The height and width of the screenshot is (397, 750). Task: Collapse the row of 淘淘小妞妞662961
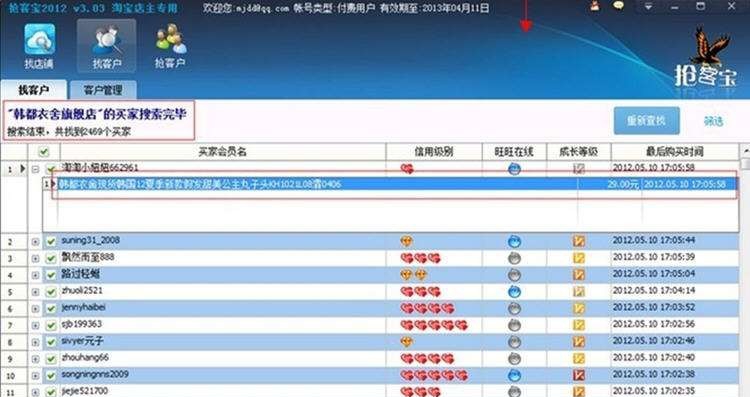(x=35, y=169)
